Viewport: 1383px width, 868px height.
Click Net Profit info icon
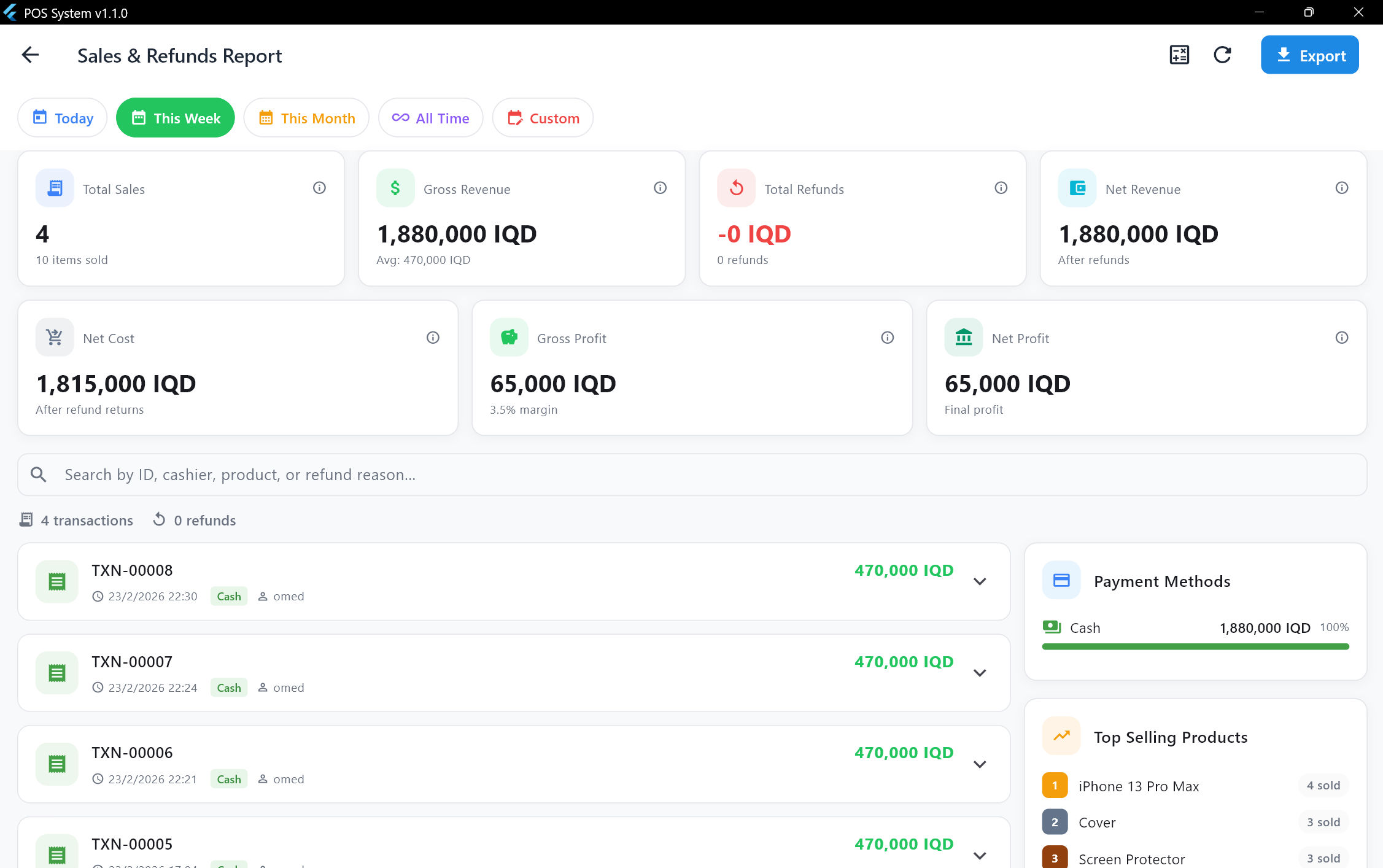1341,338
